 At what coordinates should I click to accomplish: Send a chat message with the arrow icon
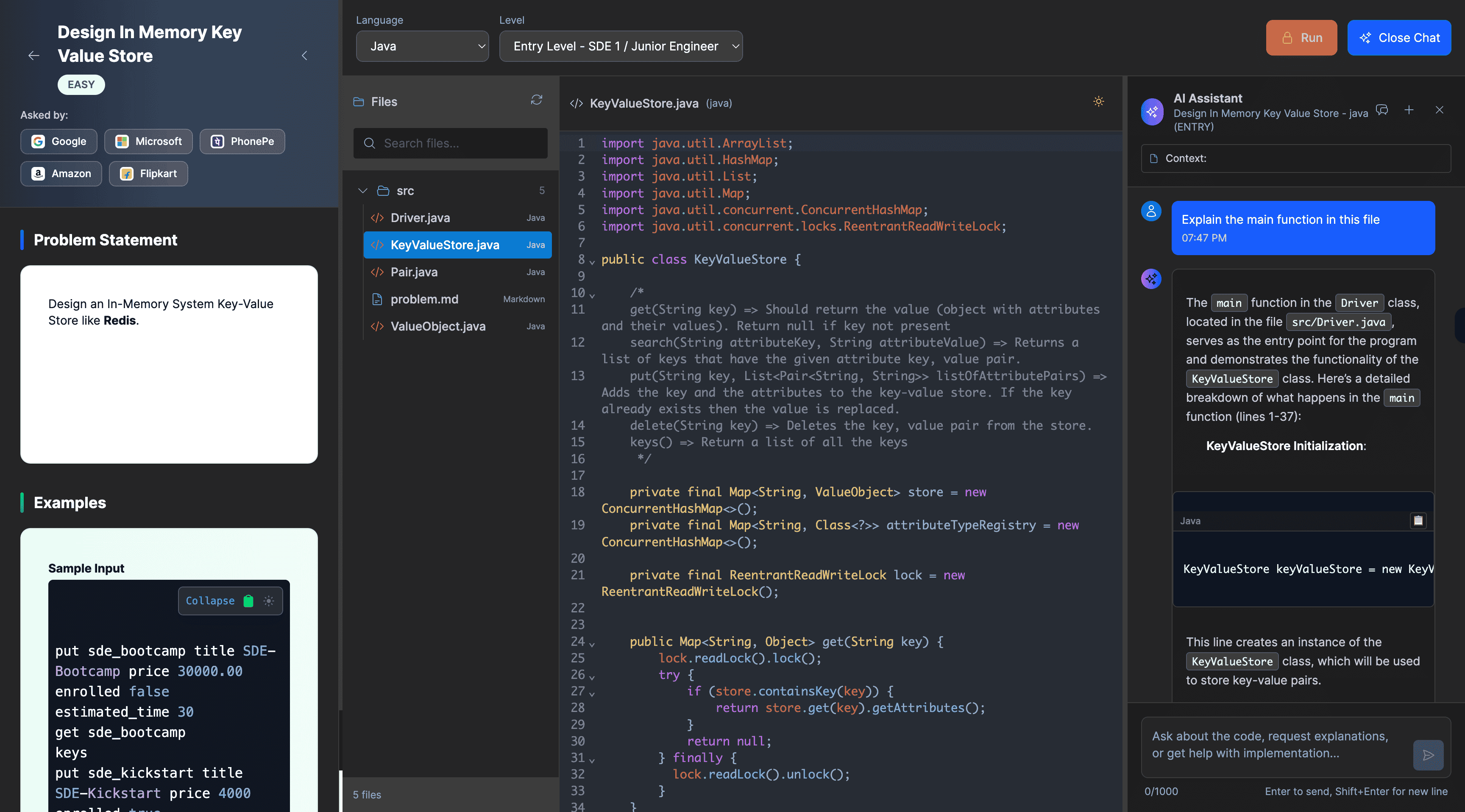pyautogui.click(x=1429, y=755)
